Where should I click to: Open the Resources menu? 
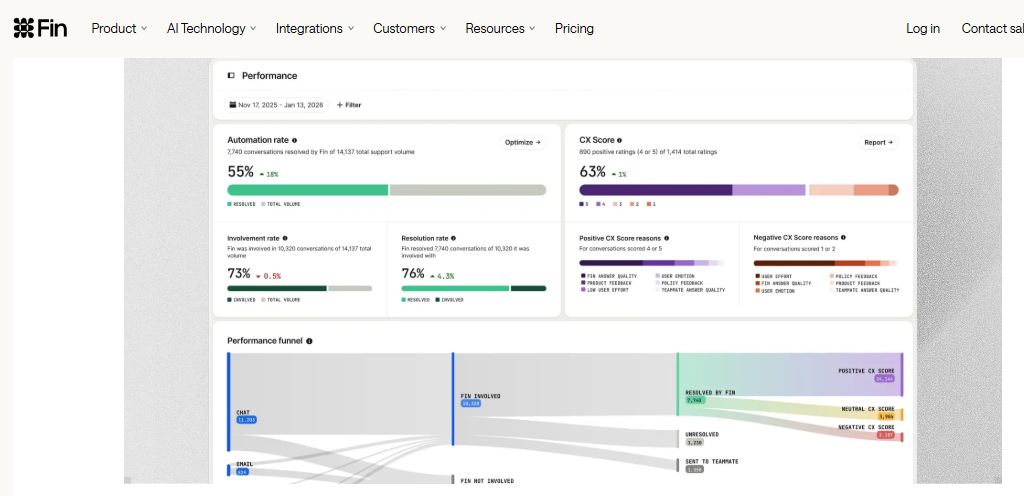500,29
